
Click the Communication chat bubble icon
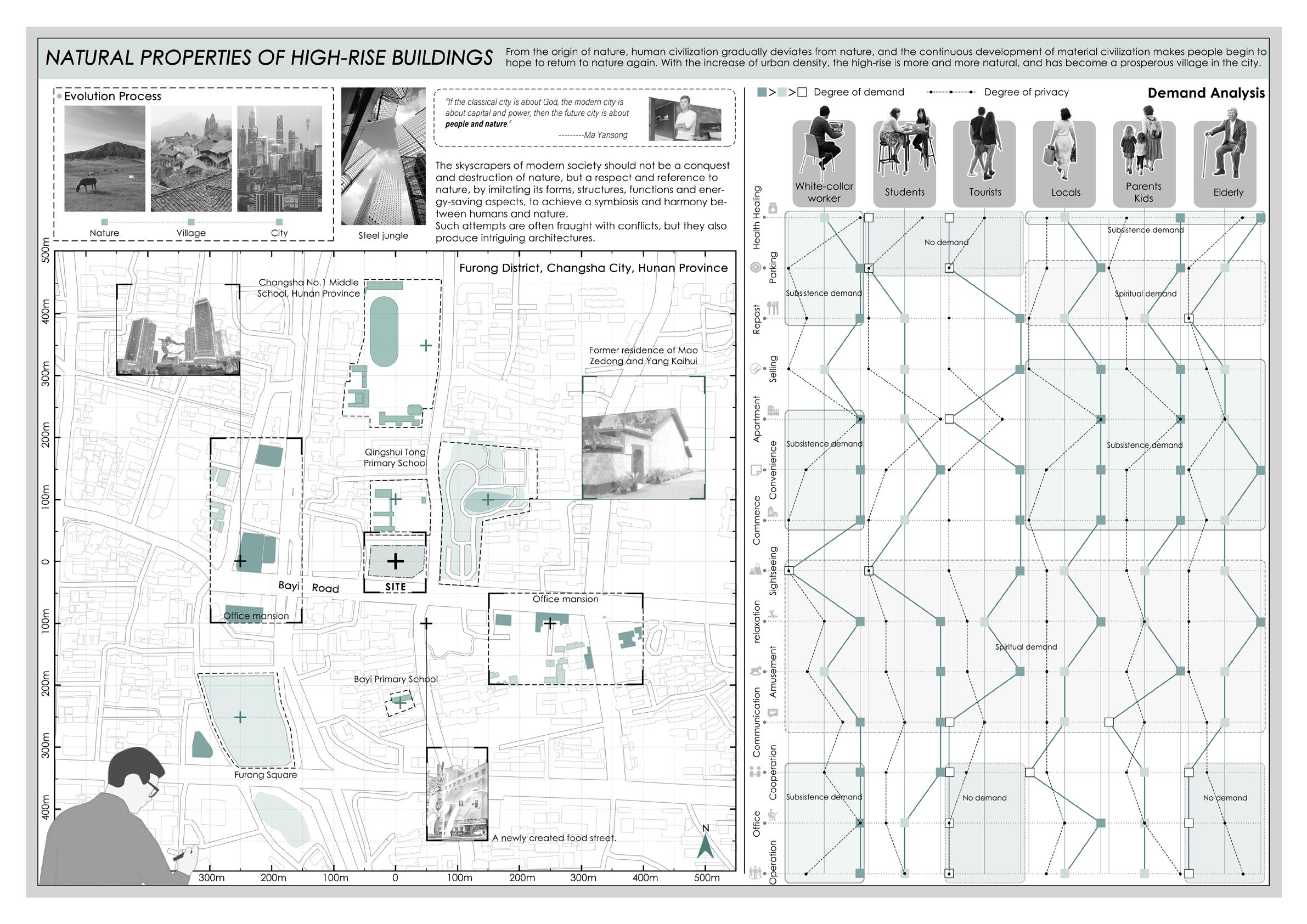773,713
